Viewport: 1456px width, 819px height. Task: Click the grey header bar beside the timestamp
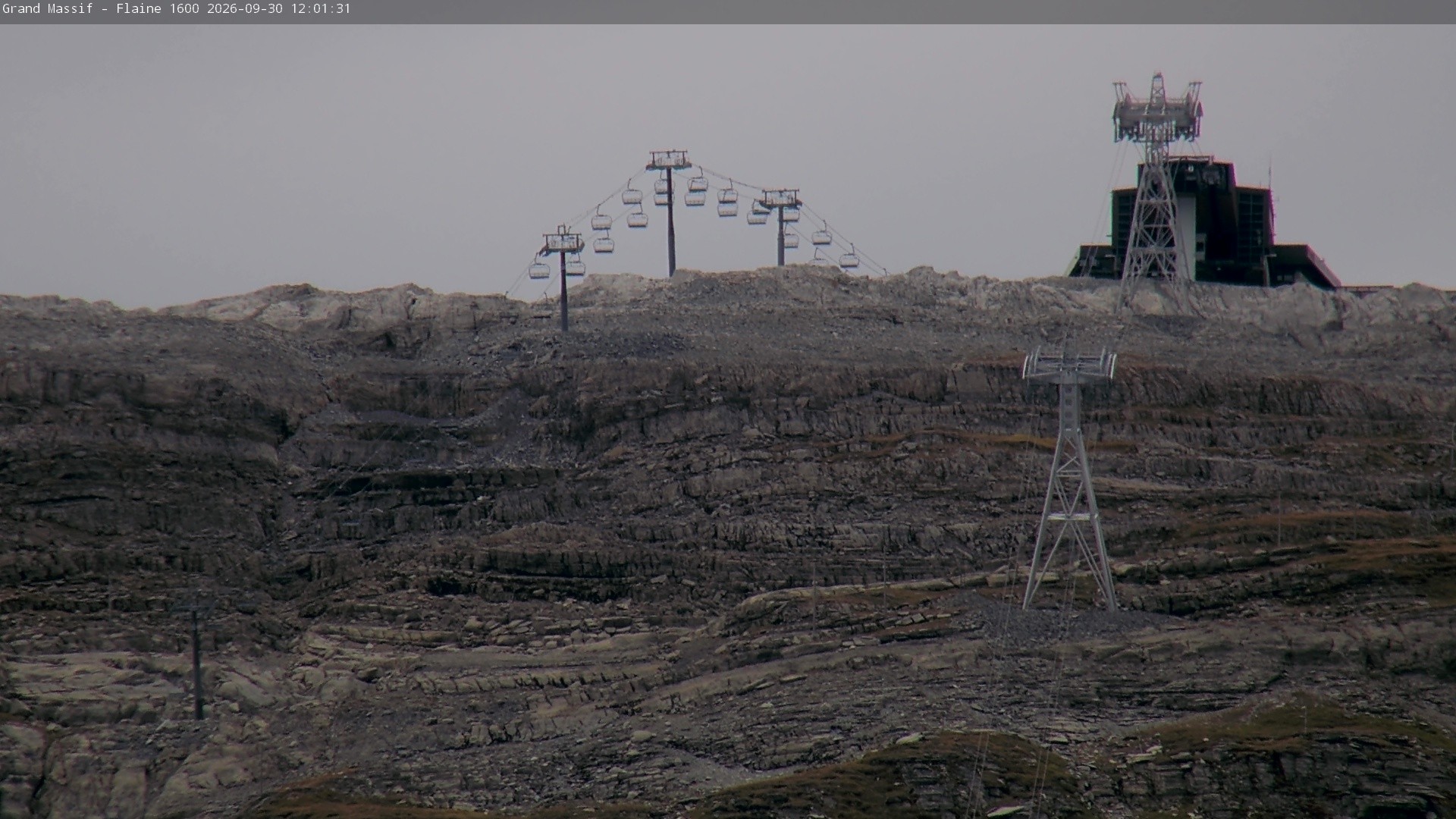902,11
